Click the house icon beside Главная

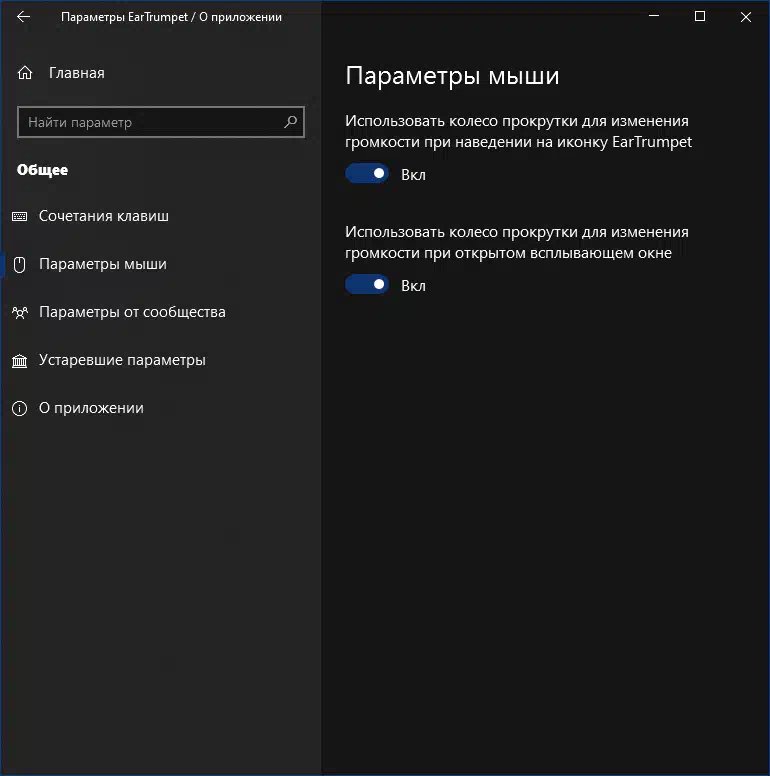(25, 73)
